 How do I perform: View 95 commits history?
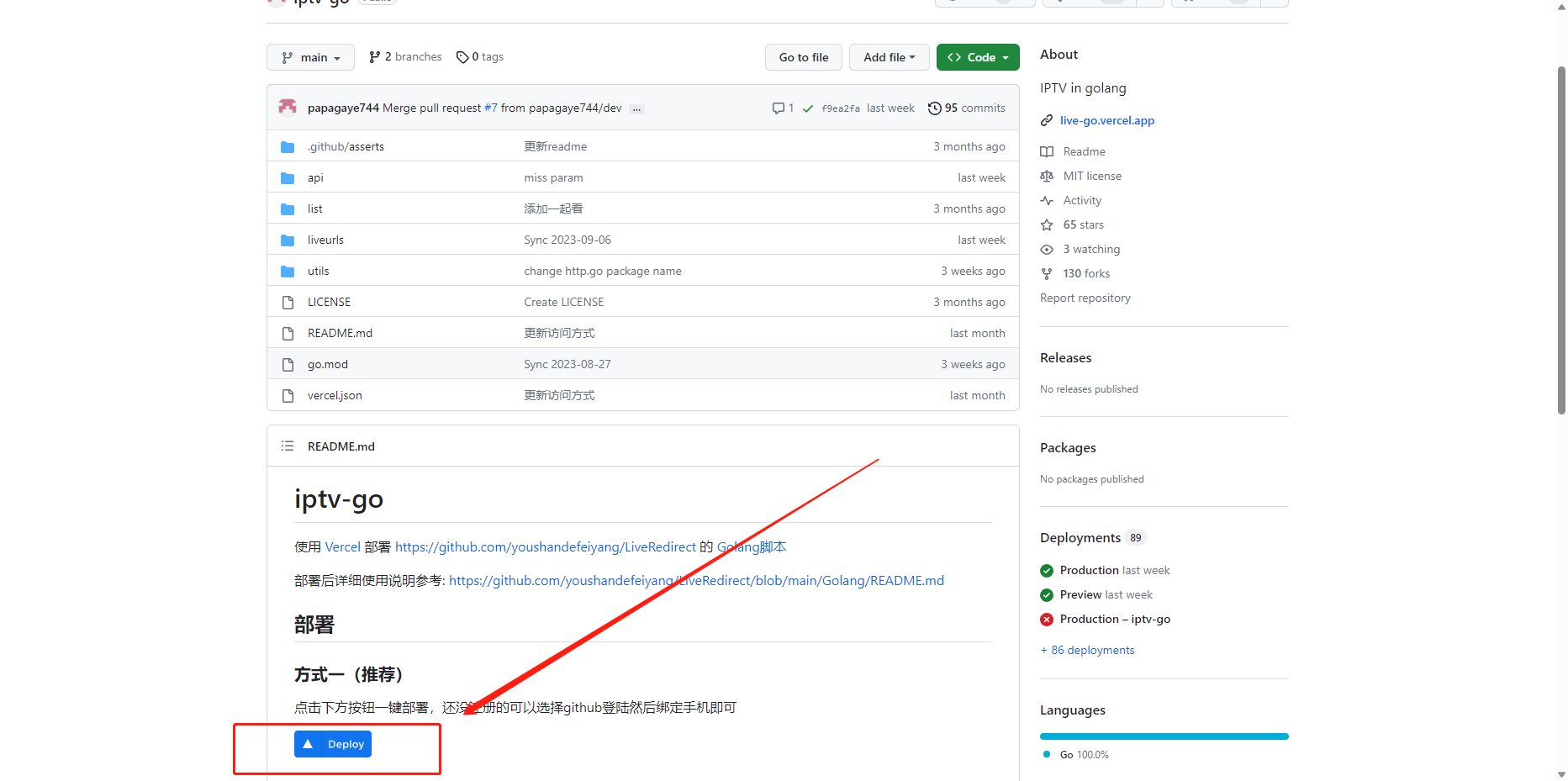pos(967,108)
